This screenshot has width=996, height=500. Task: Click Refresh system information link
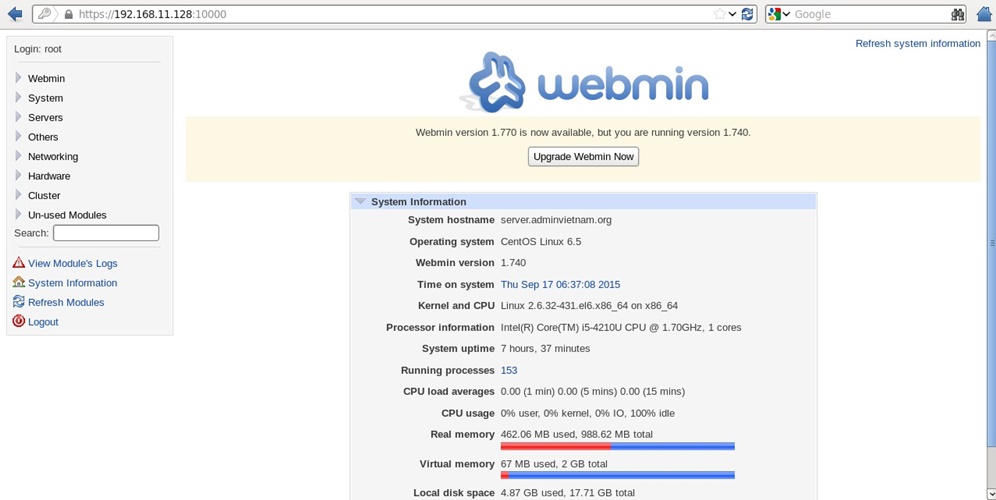point(918,44)
